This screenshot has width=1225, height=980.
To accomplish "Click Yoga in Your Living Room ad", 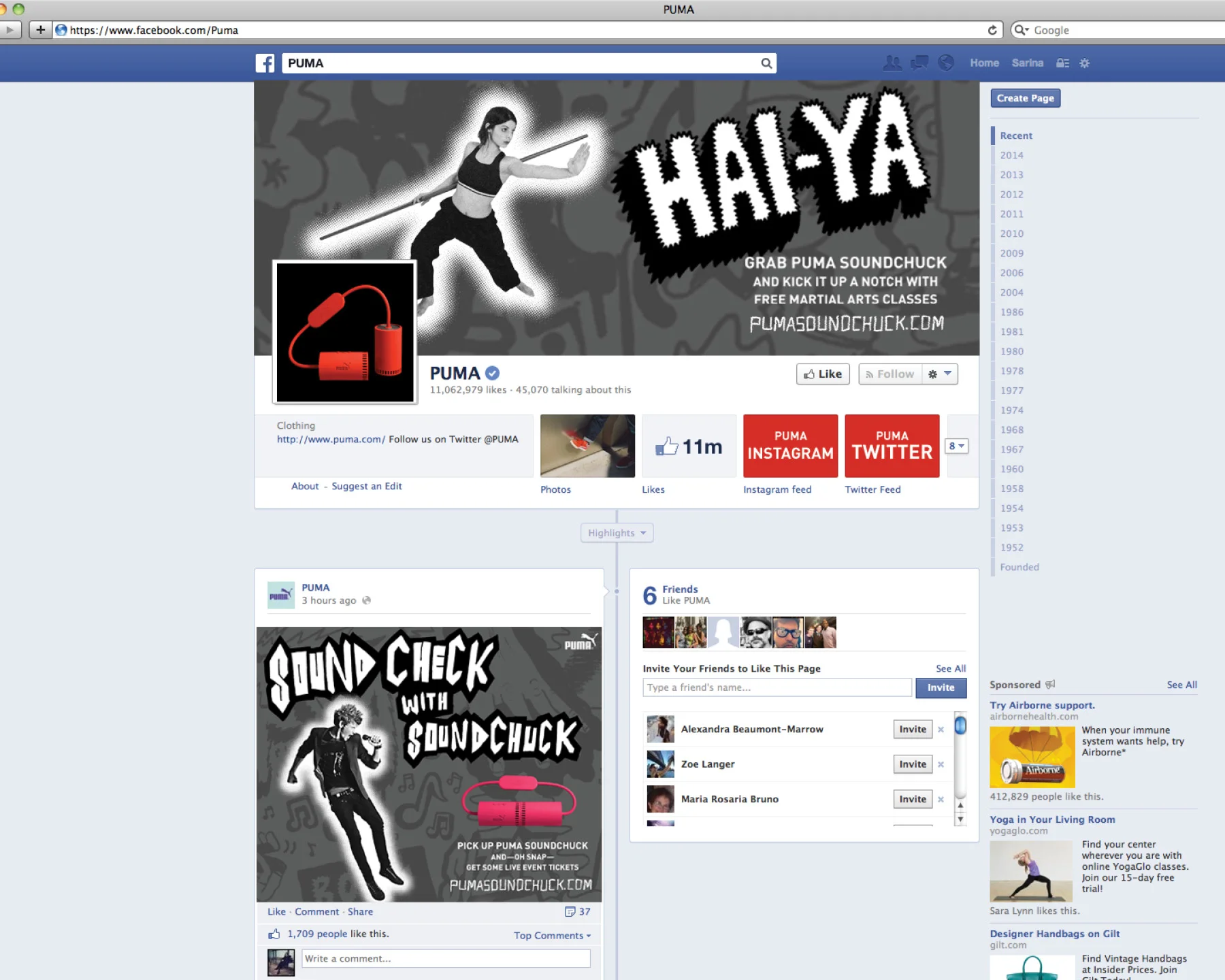I will pos(1052,819).
